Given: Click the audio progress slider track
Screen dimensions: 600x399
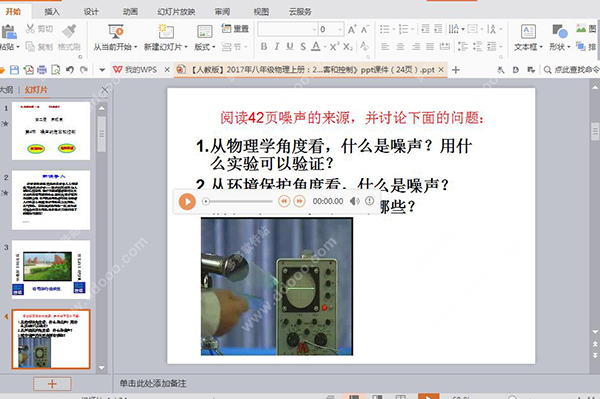Looking at the screenshot, I should pos(238,201).
